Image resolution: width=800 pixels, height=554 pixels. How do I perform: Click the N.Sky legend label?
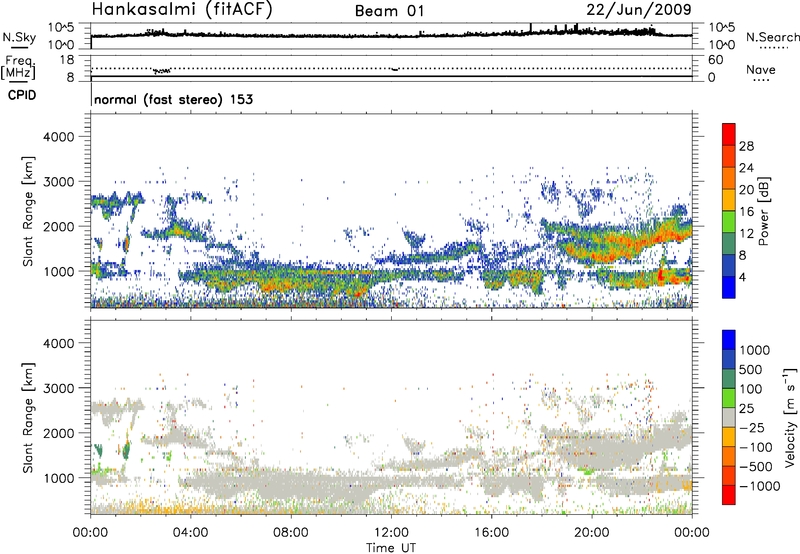coord(19,37)
